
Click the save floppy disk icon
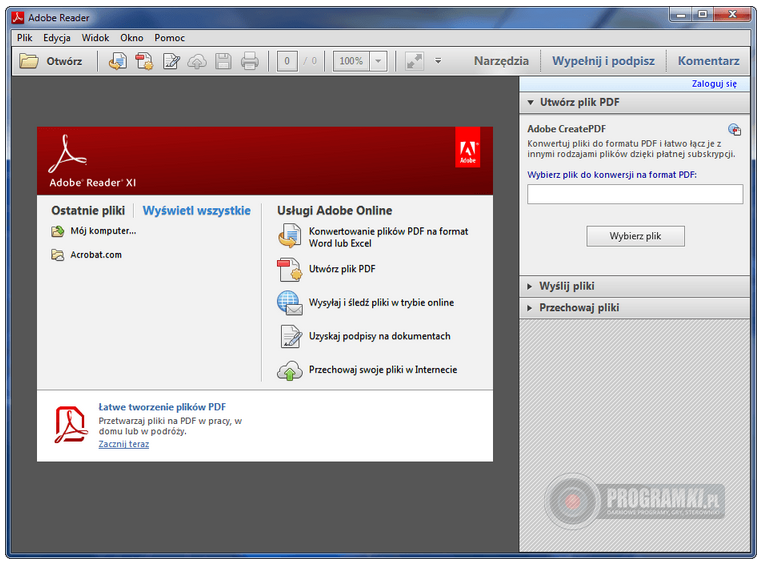[x=223, y=61]
